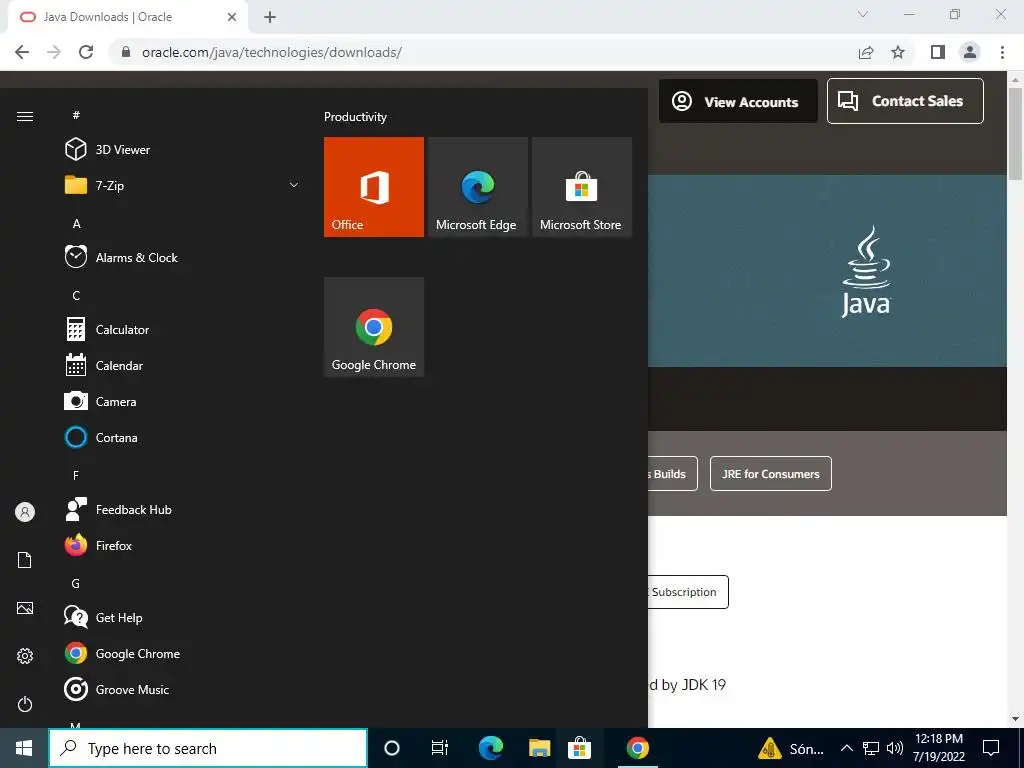Screen dimensions: 1024x768
Task: Click the JRE for Consumers button
Action: point(771,474)
